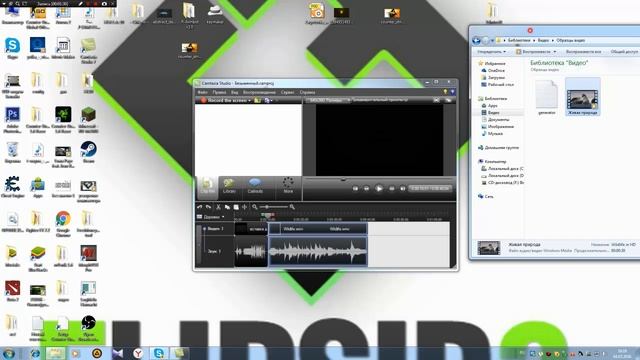Open the More tab in Camtasia
The width and height of the screenshot is (640, 360).
[288, 186]
